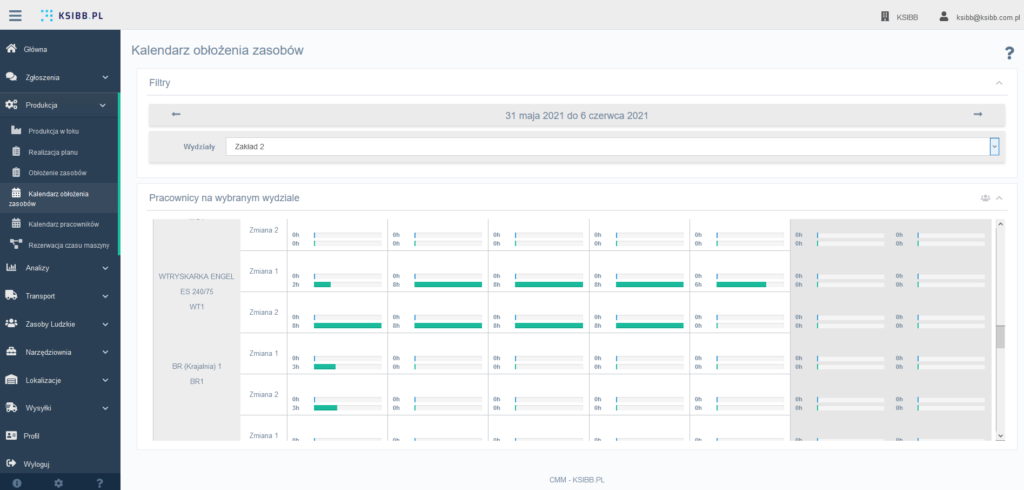This screenshot has width=1024, height=490.
Task: Advance to next week with right arrow
Action: click(x=977, y=115)
